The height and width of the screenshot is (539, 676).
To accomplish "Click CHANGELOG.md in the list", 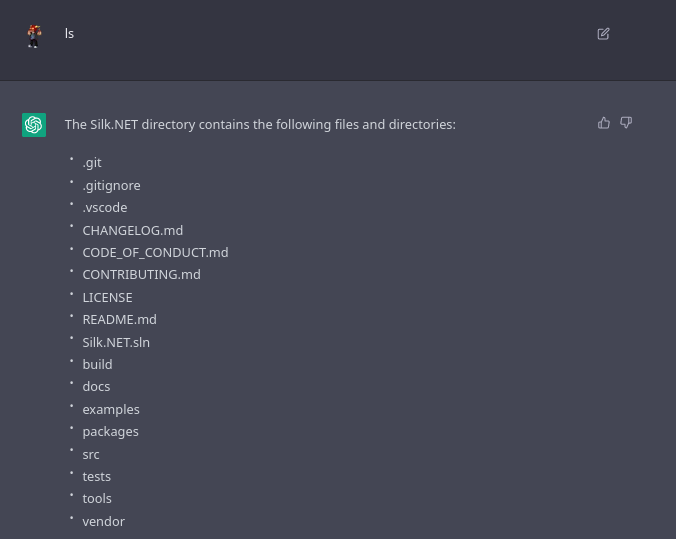I will point(132,230).
